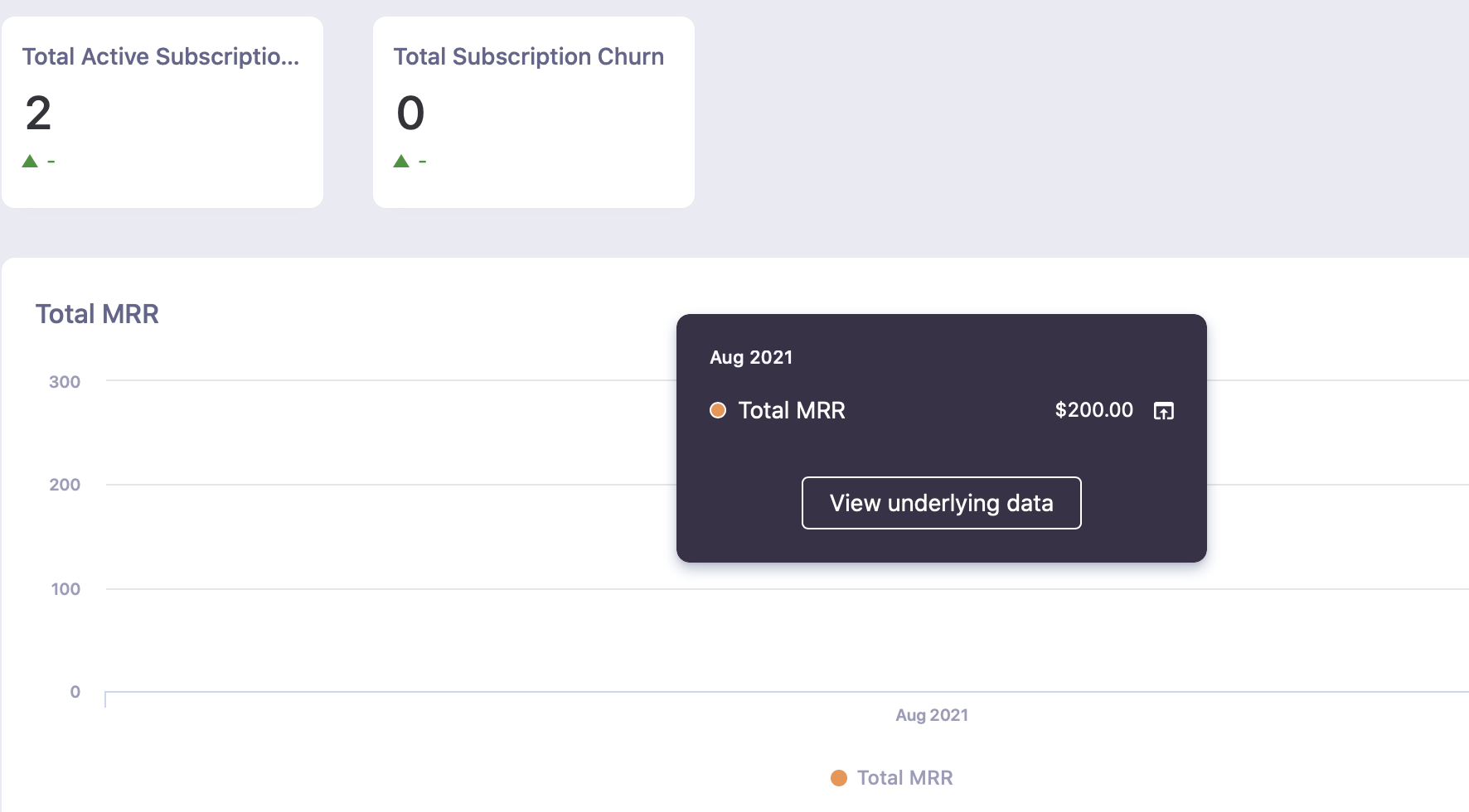Click the Total MRR chart heading

[97, 314]
